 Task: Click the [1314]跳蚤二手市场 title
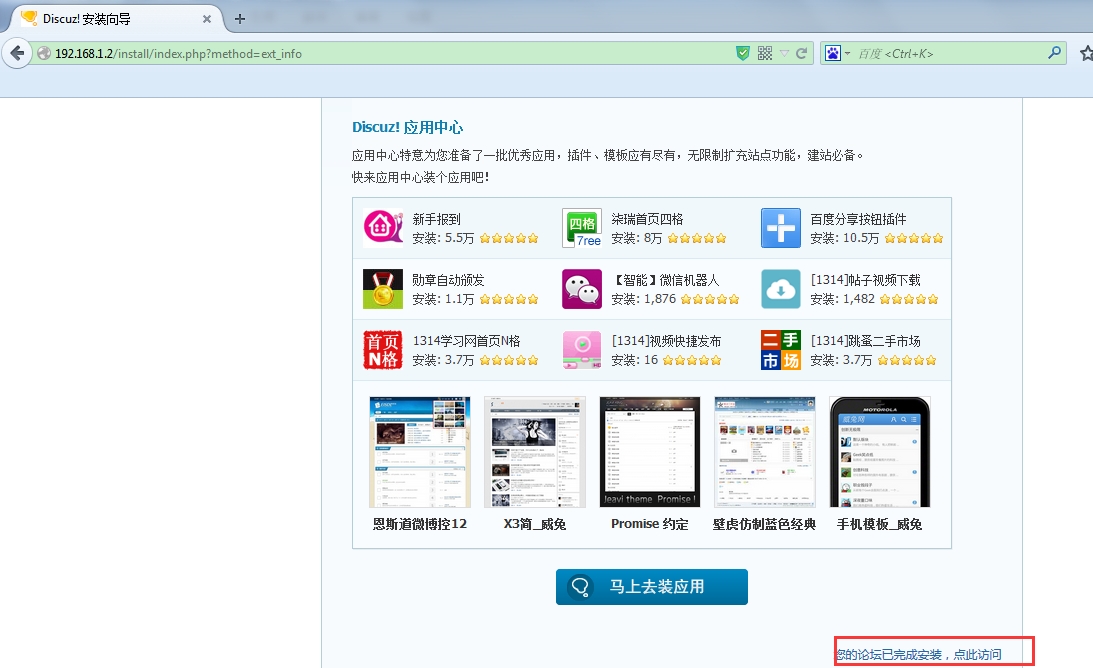[x=865, y=341]
